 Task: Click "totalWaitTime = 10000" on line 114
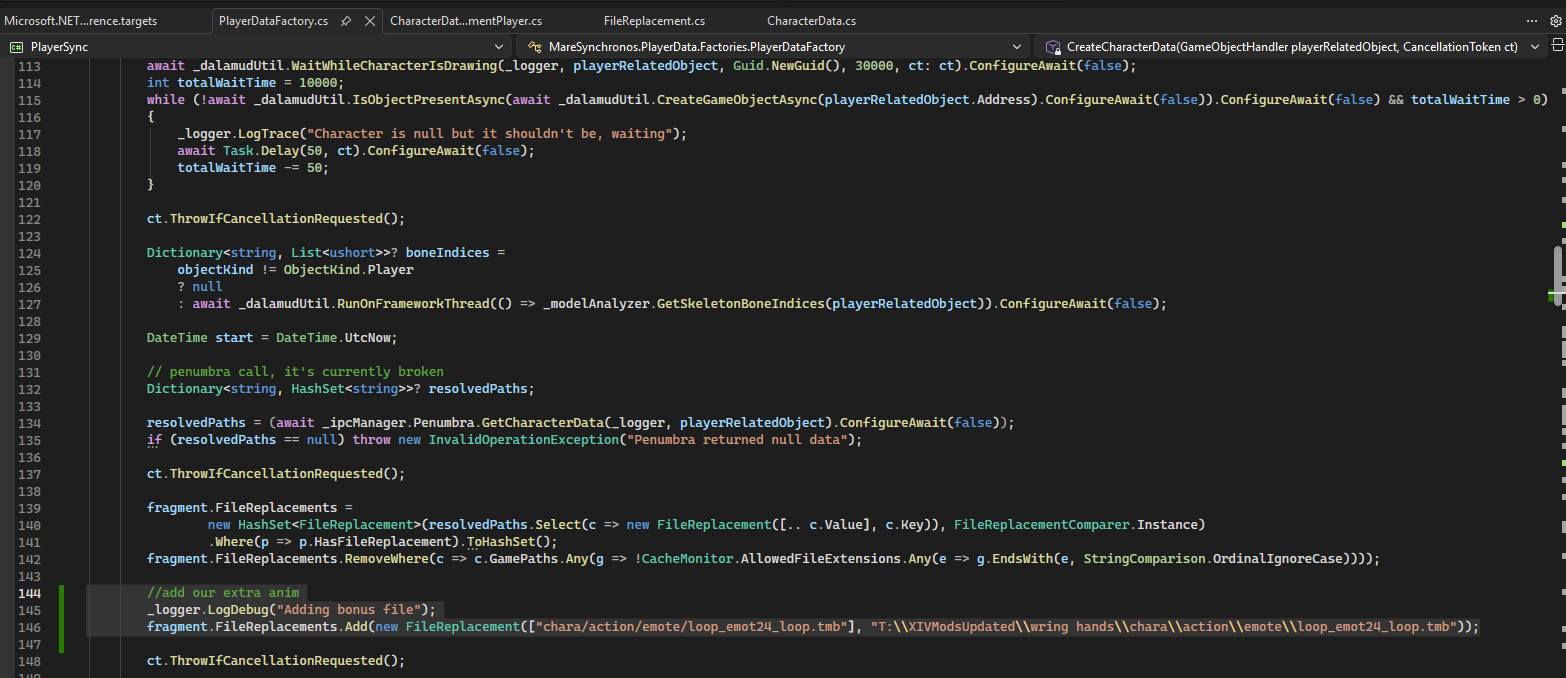coord(257,83)
